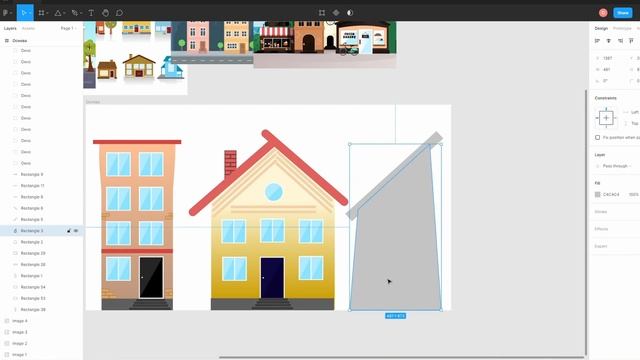Select the Desktop frame layer
The height and width of the screenshot is (360, 640).
20,41
